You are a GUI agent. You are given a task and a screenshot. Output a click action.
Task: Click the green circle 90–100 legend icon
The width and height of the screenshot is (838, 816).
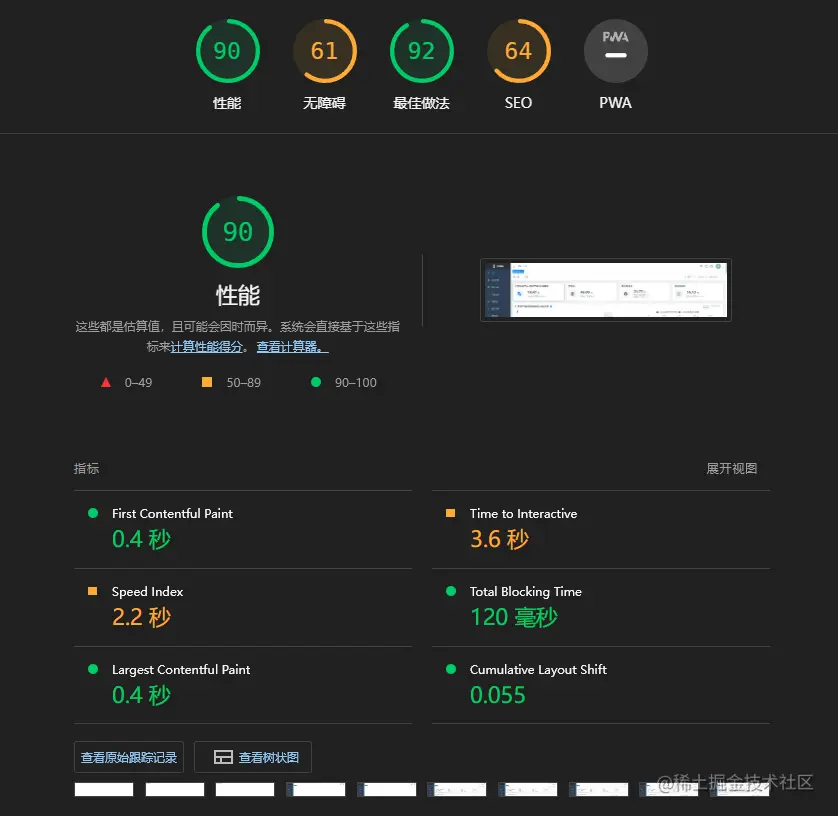click(316, 382)
